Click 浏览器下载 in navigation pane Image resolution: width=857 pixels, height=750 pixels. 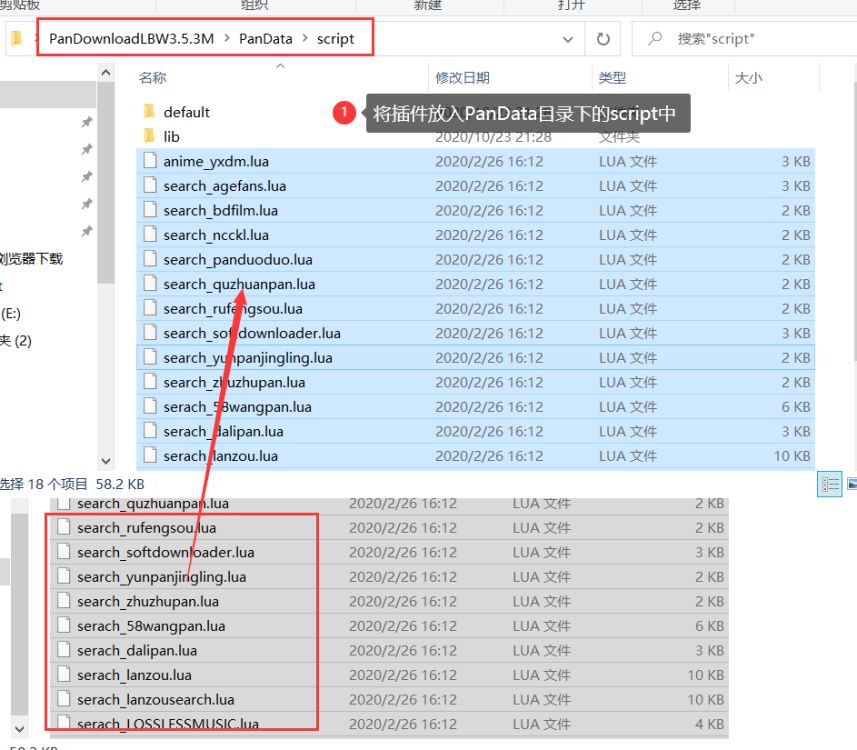pyautogui.click(x=31, y=259)
